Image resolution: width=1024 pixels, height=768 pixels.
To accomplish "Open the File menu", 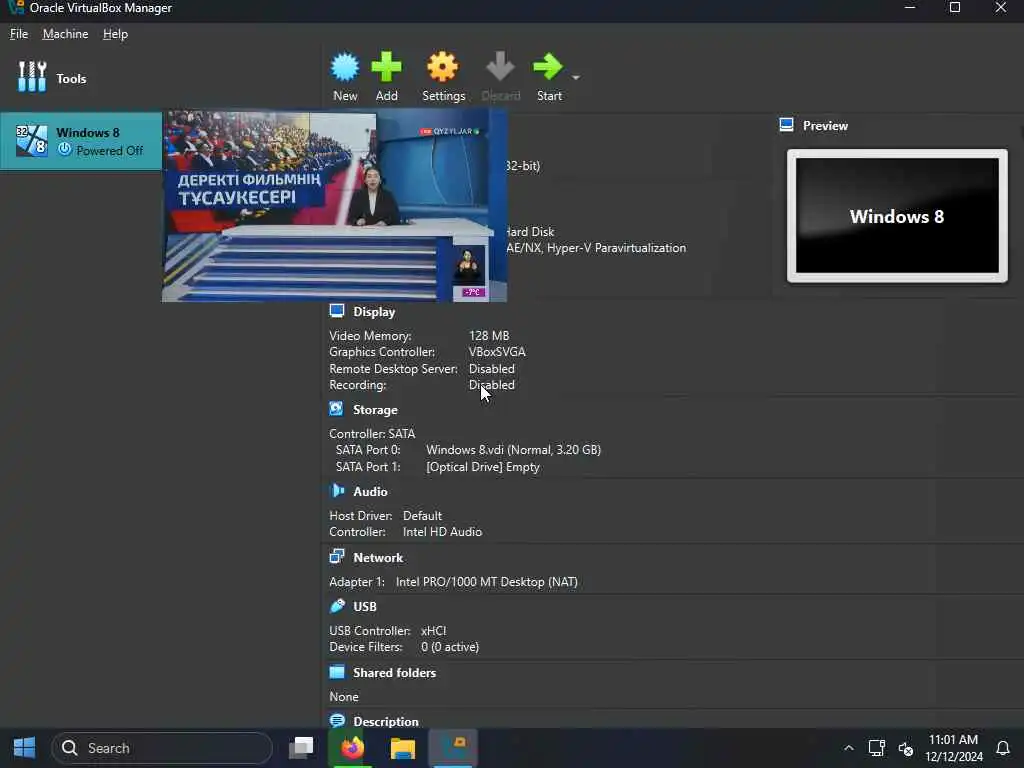I will click(19, 34).
